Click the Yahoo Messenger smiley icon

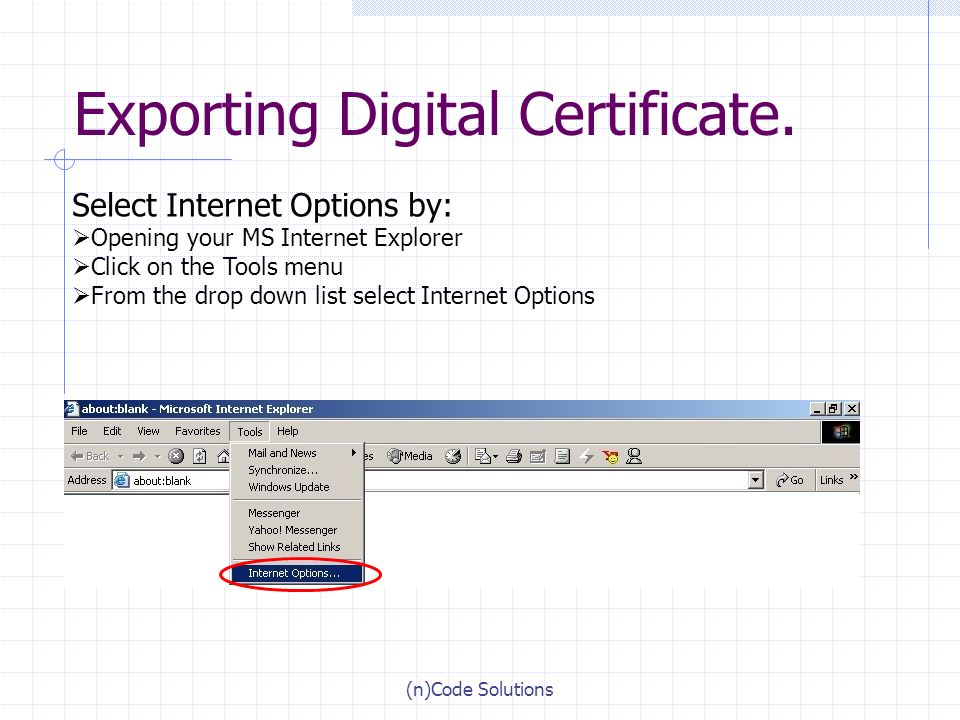(x=610, y=456)
